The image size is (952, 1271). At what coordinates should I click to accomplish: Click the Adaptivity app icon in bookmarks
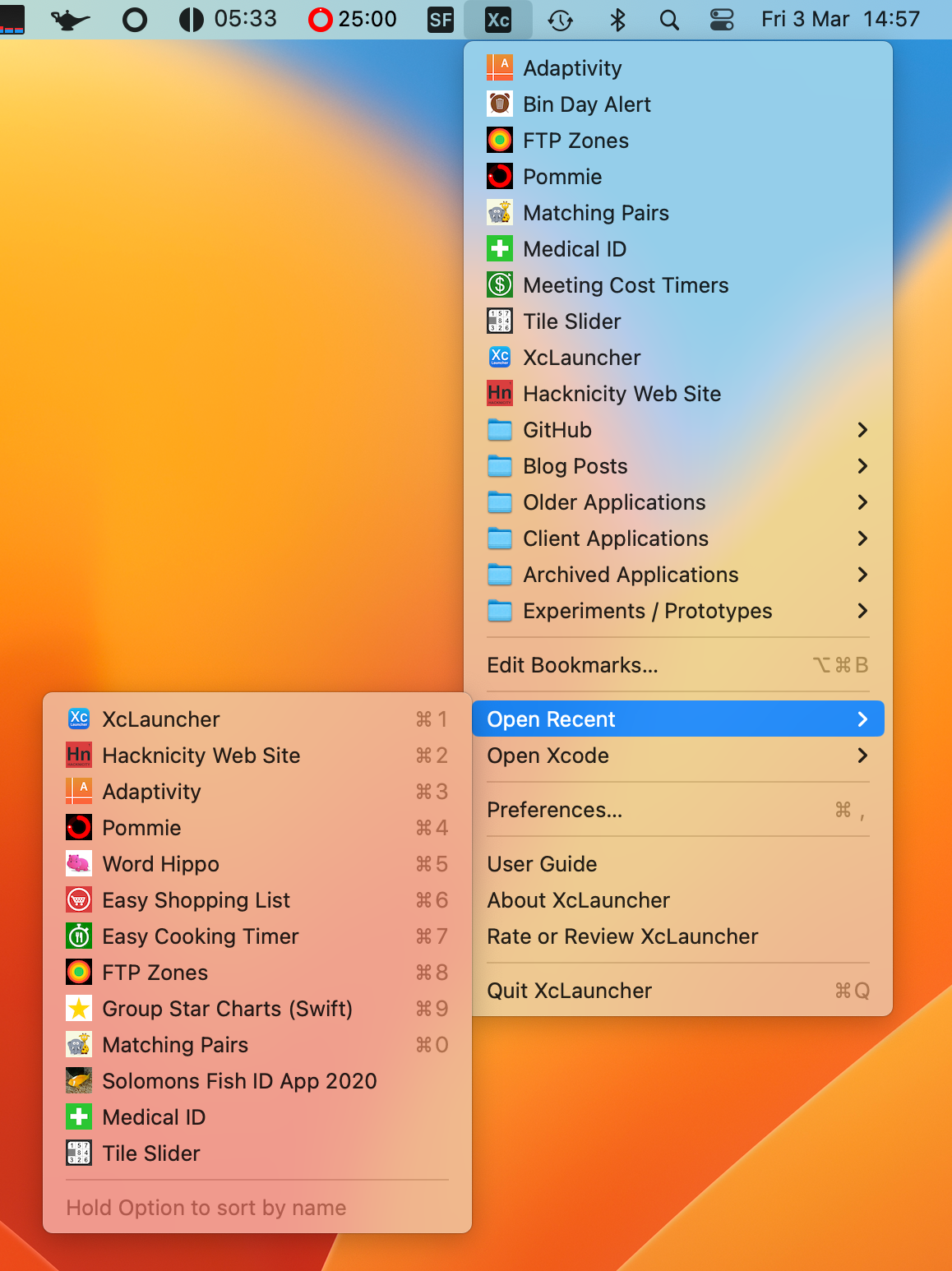tap(500, 68)
